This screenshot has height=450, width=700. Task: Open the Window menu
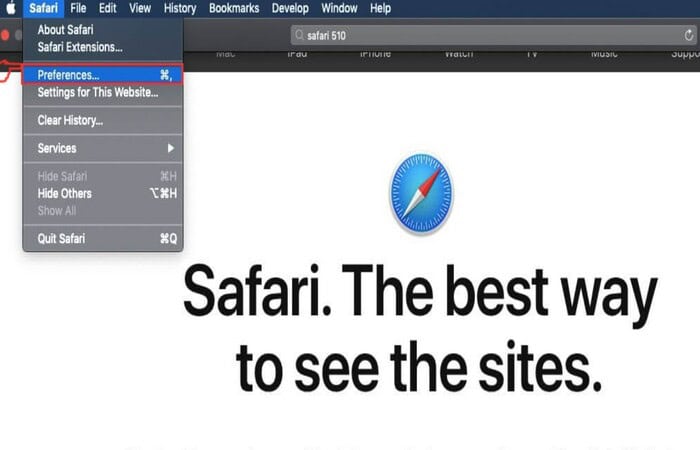click(339, 8)
